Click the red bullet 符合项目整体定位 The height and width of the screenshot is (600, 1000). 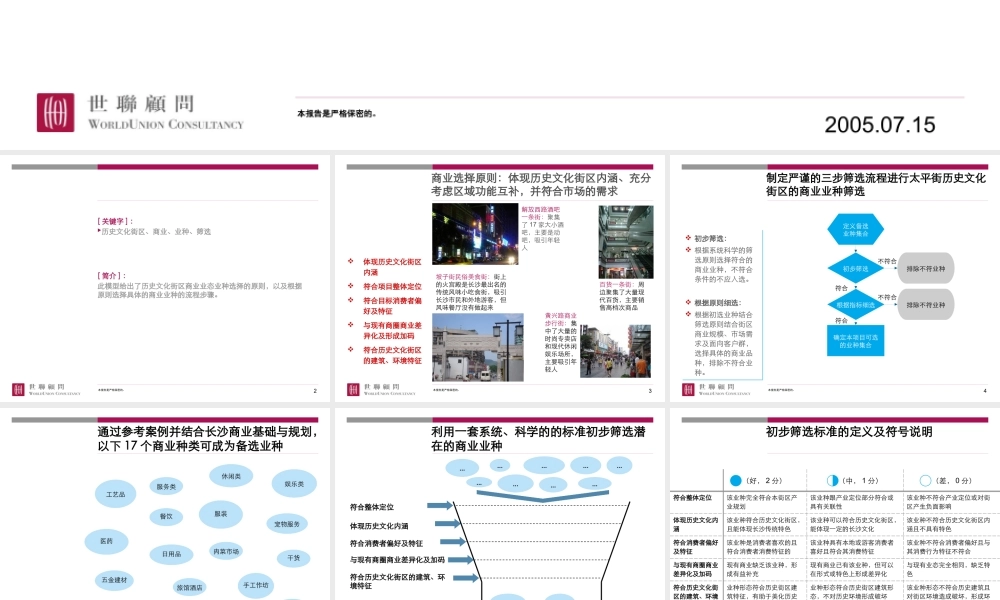pyautogui.click(x=392, y=286)
